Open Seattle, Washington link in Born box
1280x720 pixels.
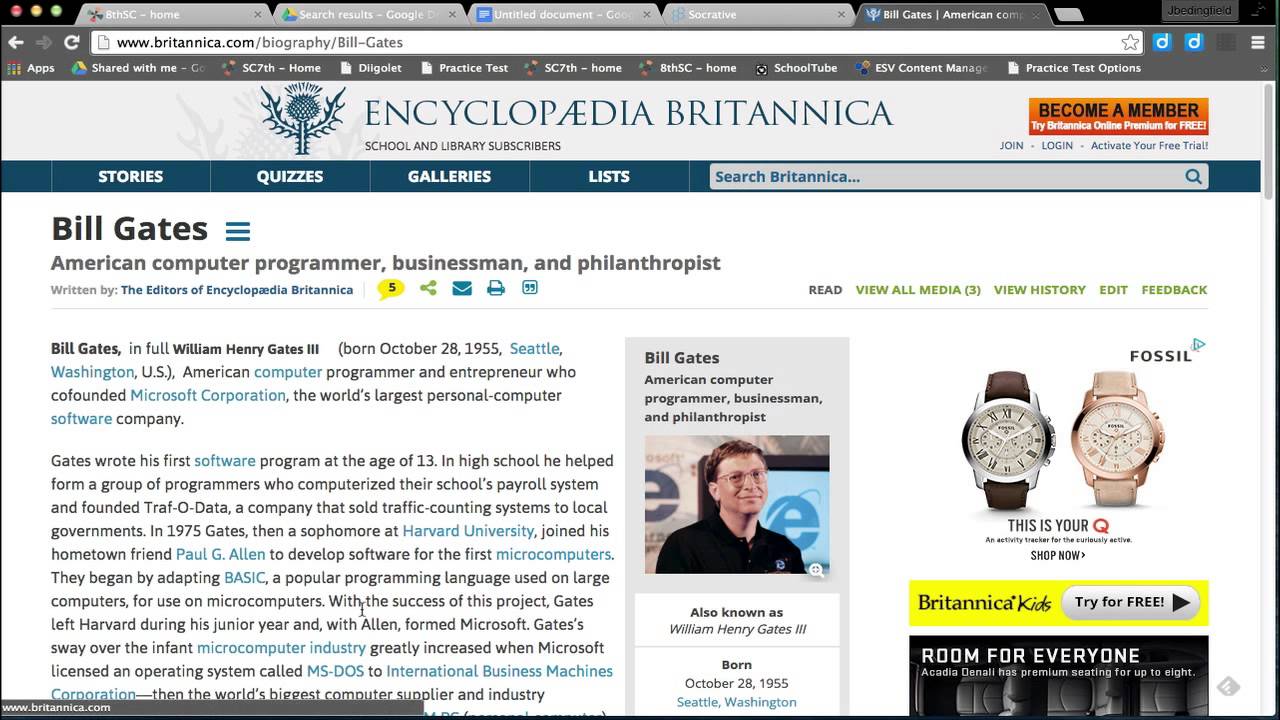click(737, 702)
